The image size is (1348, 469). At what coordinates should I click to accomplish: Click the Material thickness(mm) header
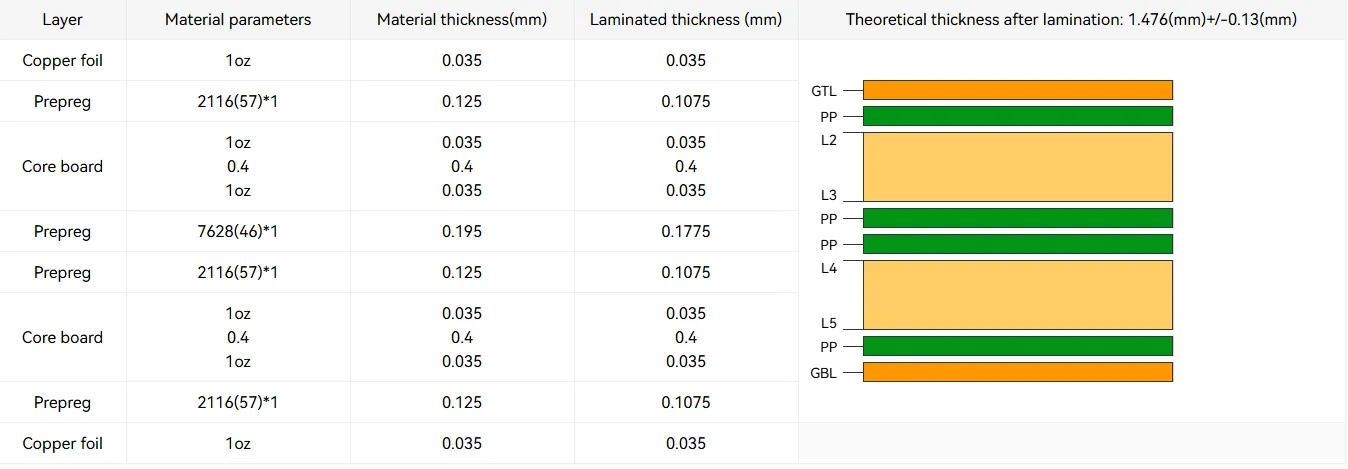pyautogui.click(x=462, y=19)
